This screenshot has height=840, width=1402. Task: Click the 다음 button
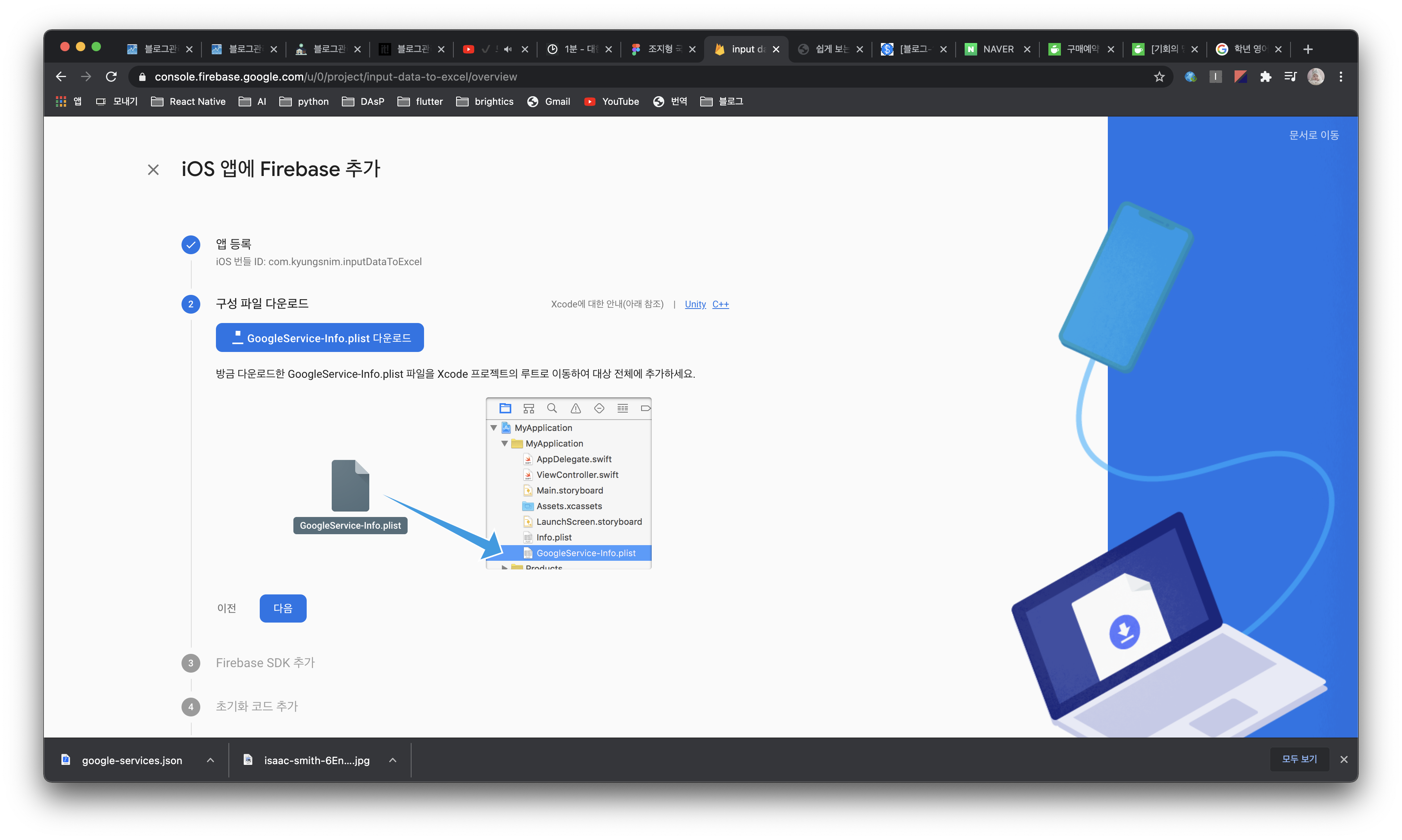click(x=282, y=608)
